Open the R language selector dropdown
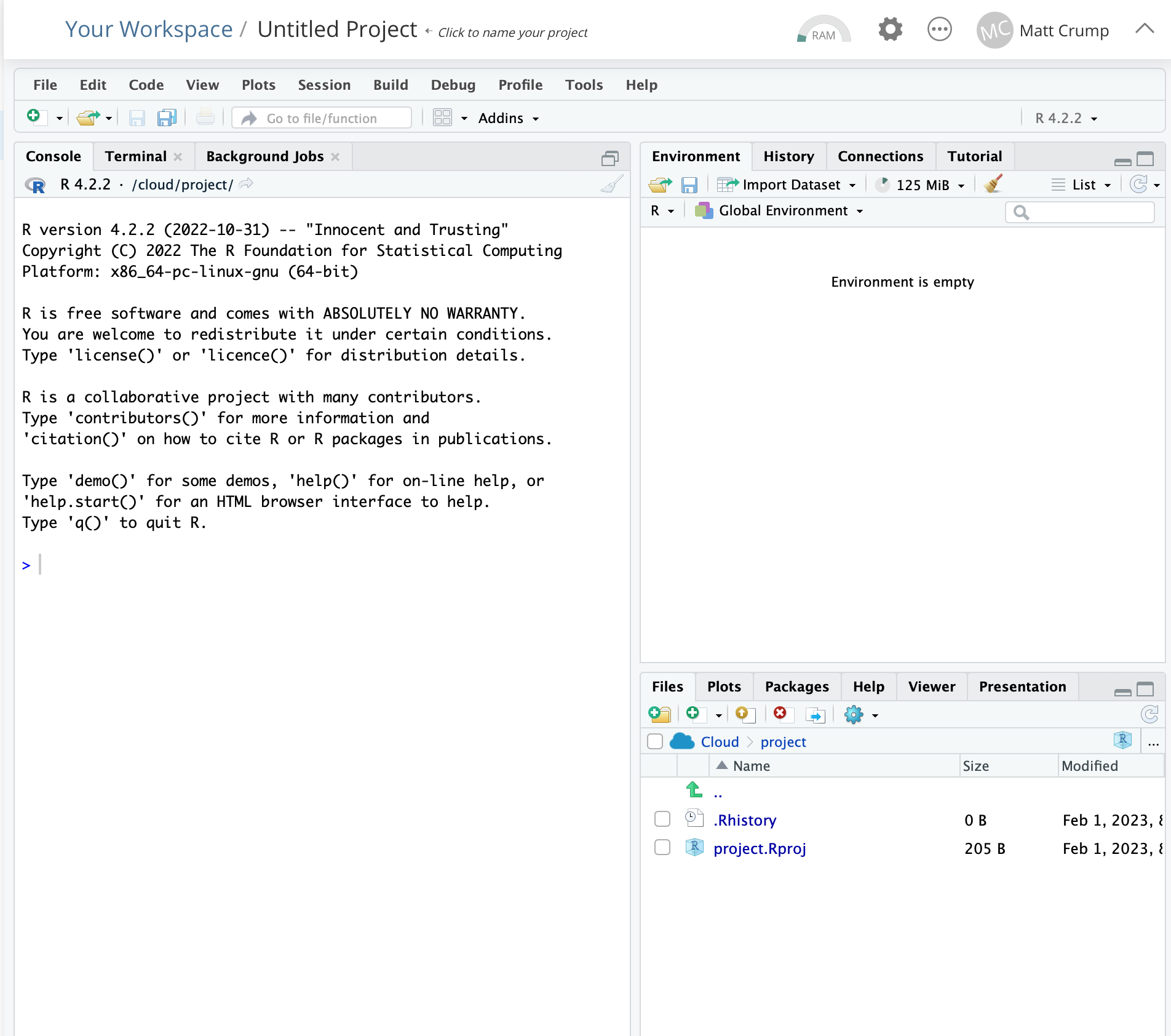This screenshot has width=1171, height=1036. 662,210
